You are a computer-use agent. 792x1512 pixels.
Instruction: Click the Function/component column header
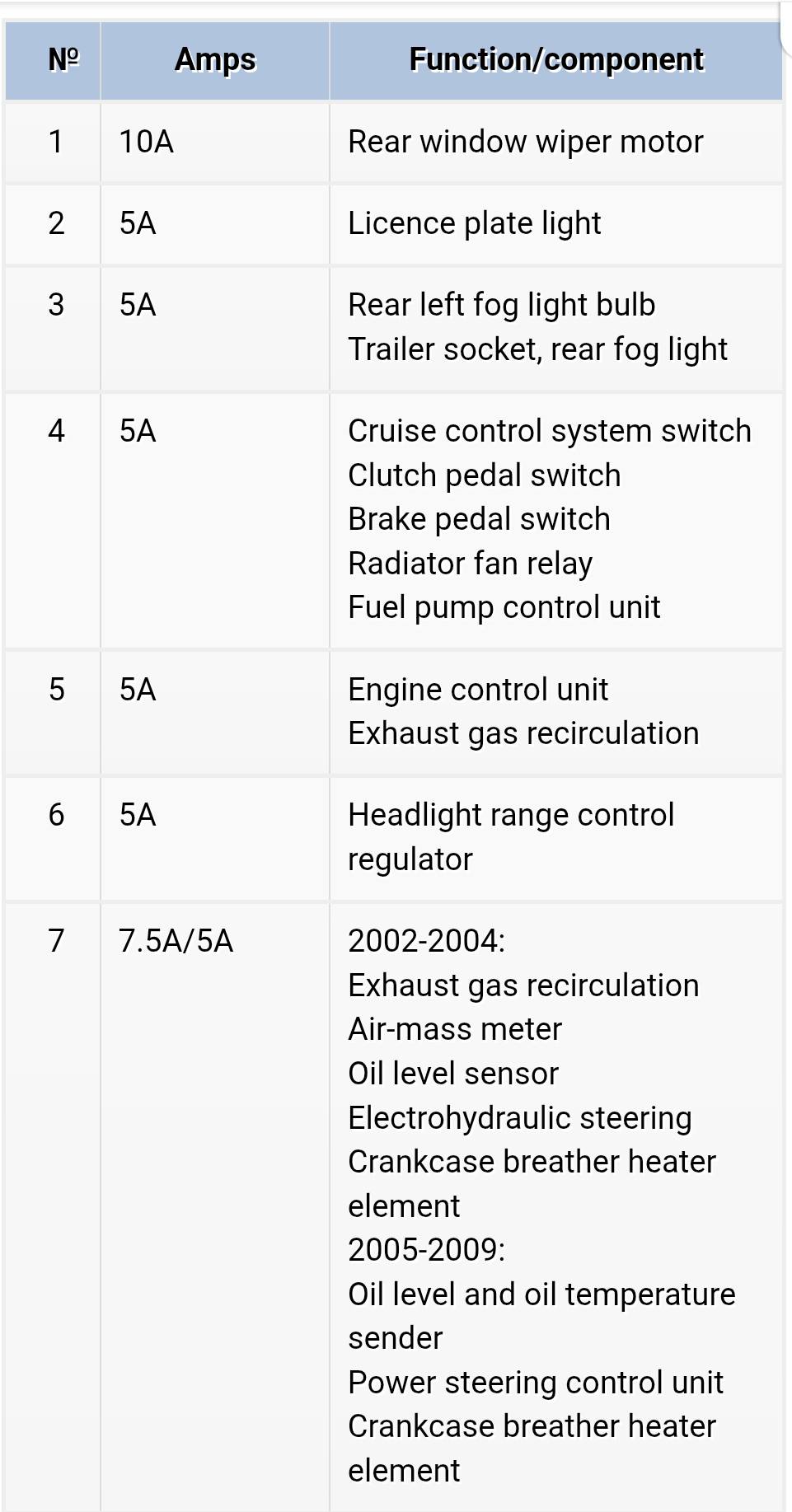click(556, 60)
